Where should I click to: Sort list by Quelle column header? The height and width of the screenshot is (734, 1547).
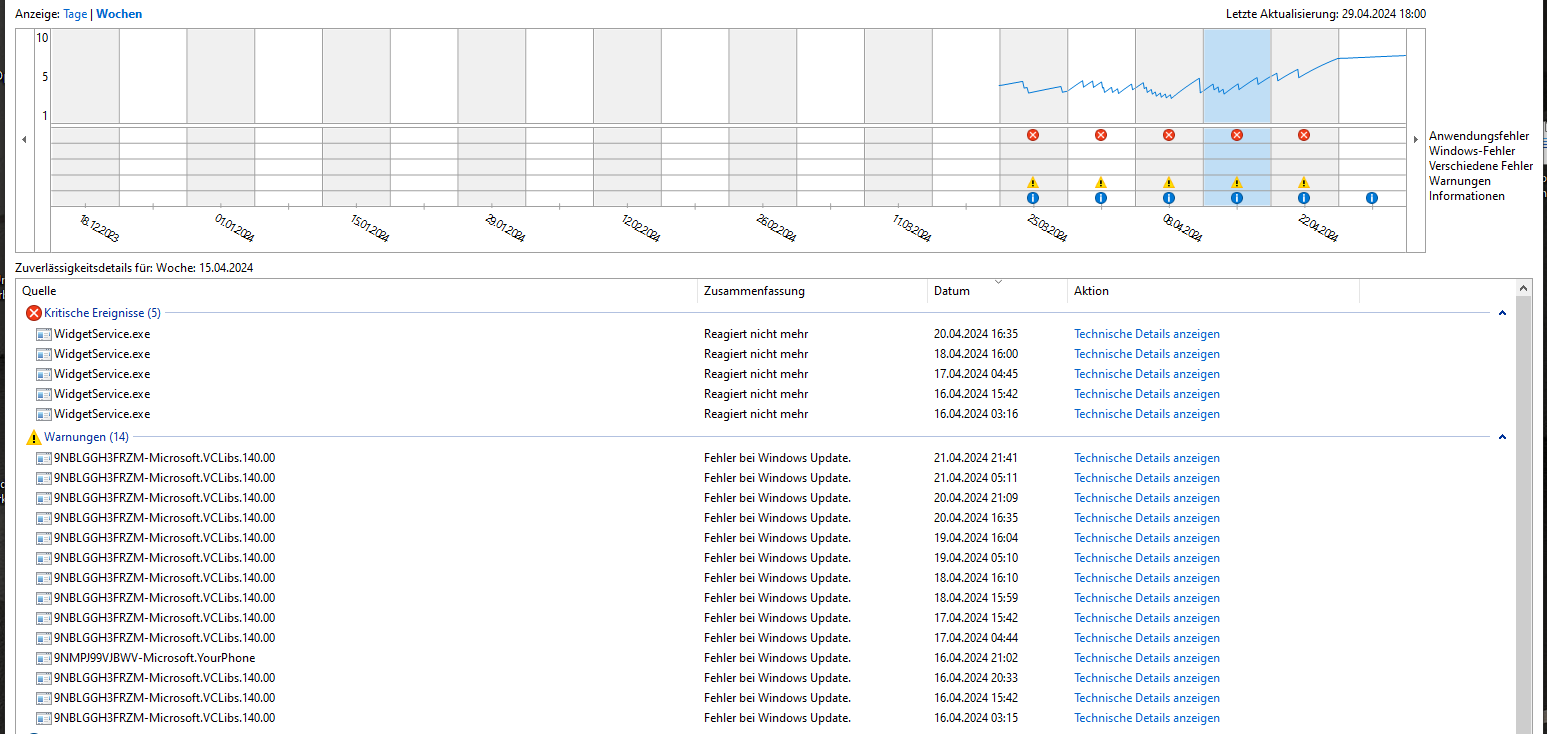(357, 291)
